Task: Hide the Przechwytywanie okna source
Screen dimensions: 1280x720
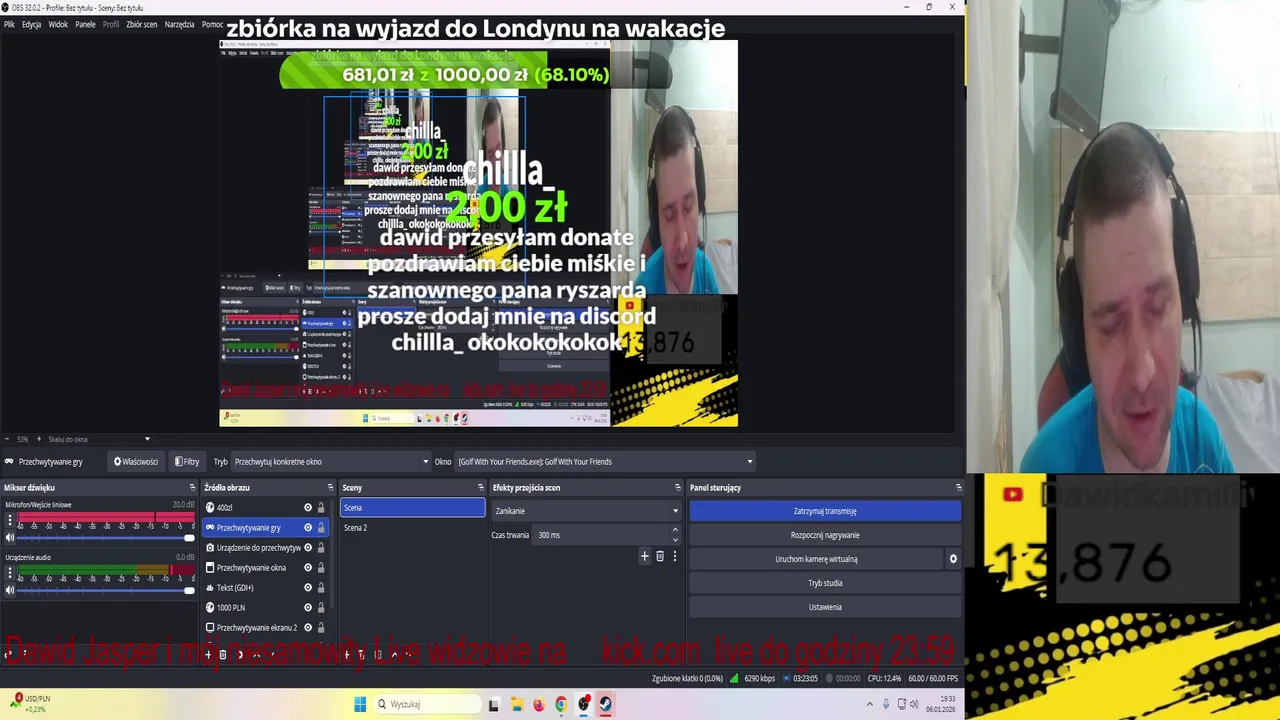Action: pos(308,568)
